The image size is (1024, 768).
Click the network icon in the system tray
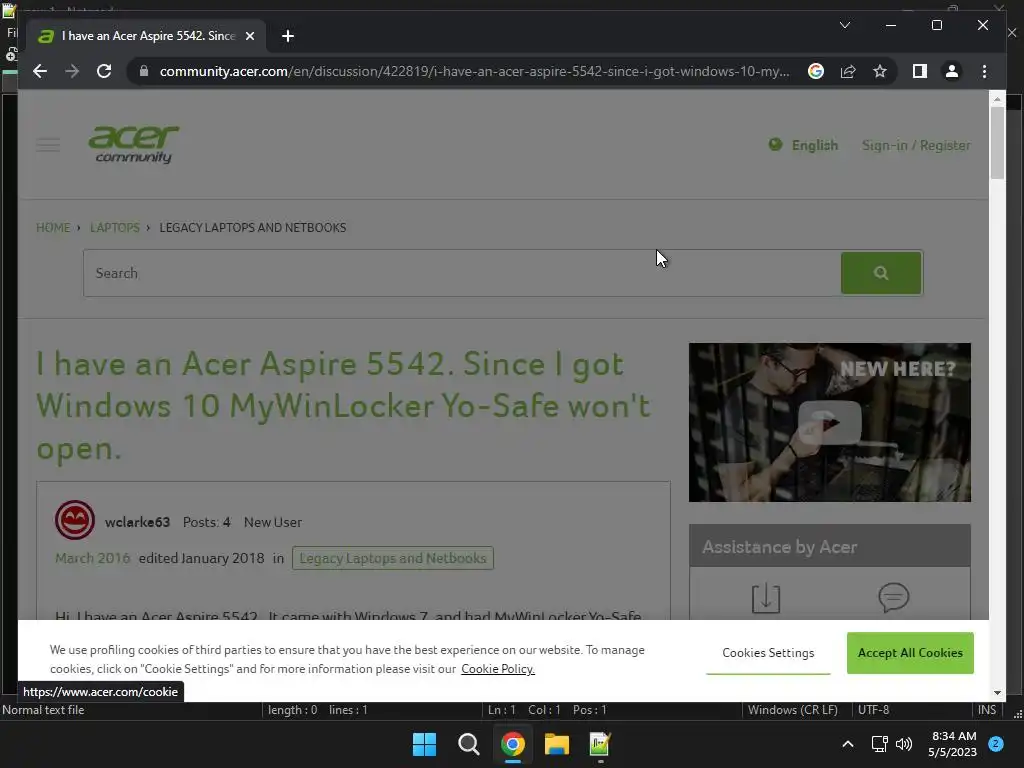click(879, 744)
